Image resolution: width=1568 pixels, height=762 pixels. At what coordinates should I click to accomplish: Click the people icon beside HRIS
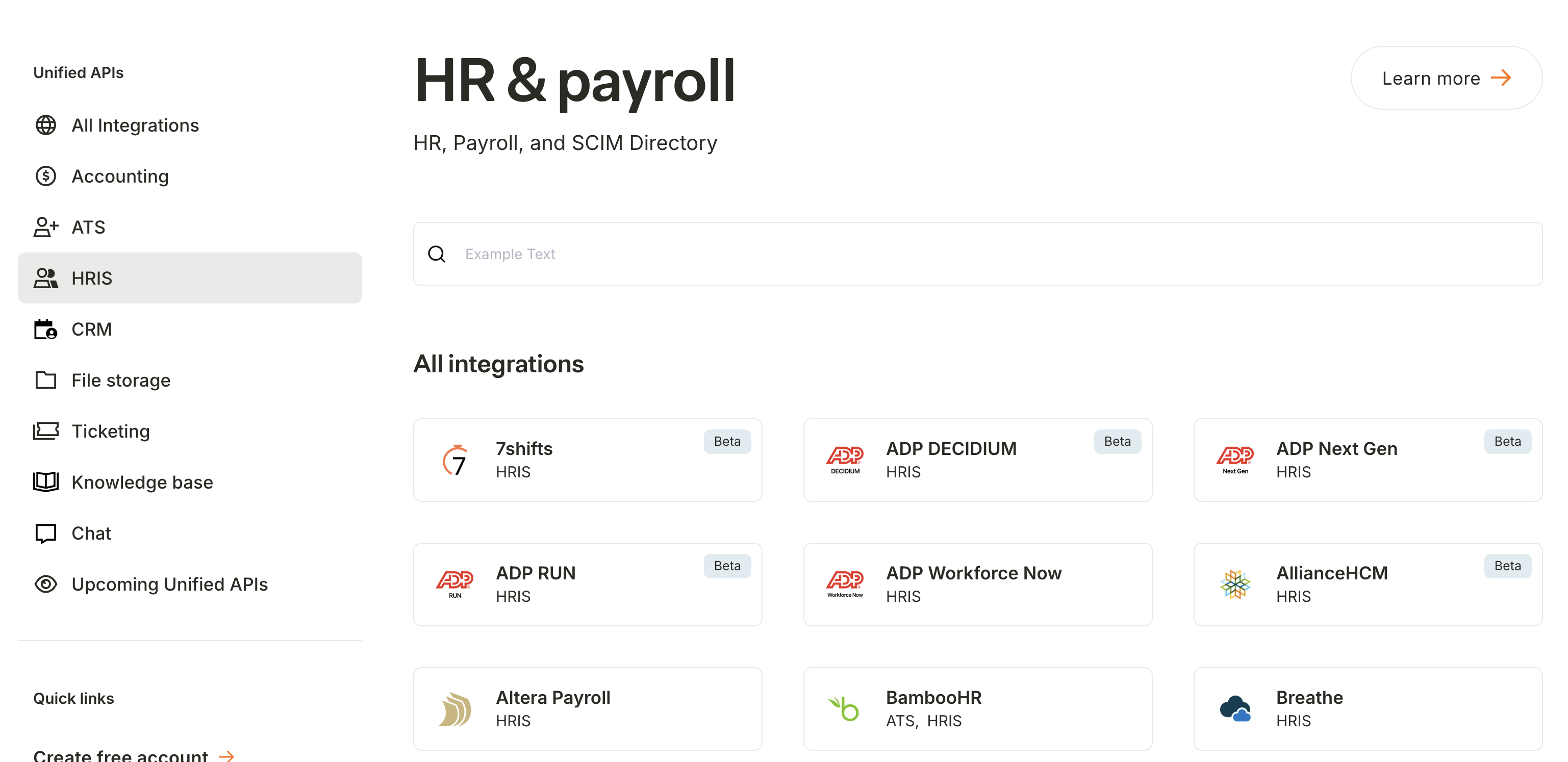(x=45, y=278)
